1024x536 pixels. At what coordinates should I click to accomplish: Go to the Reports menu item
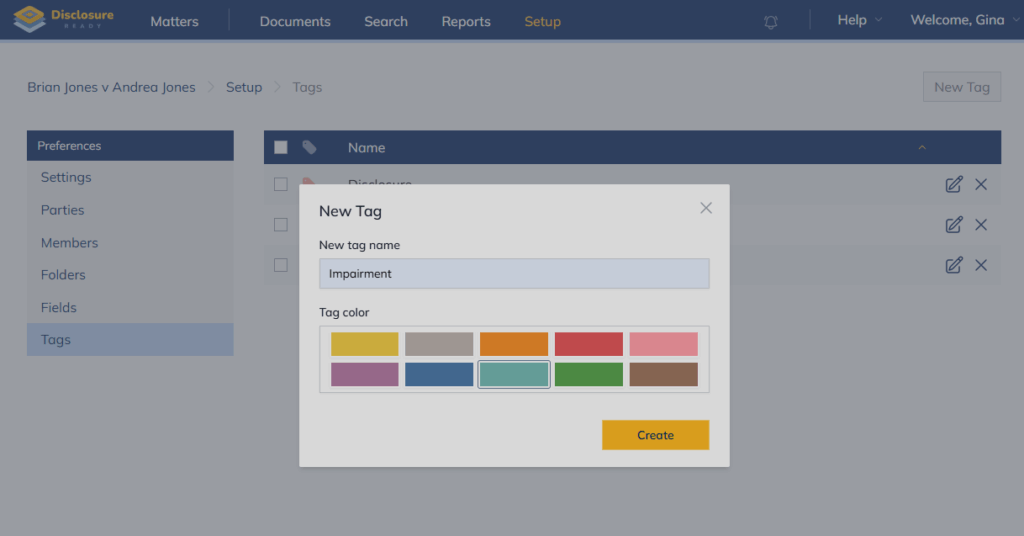coord(466,21)
